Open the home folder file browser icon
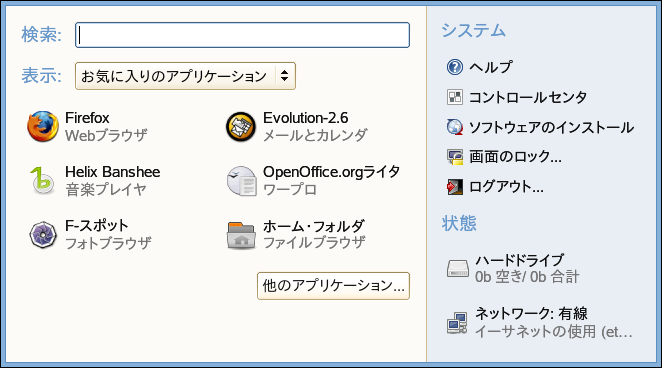Image resolution: width=662 pixels, height=368 pixels. [x=241, y=235]
